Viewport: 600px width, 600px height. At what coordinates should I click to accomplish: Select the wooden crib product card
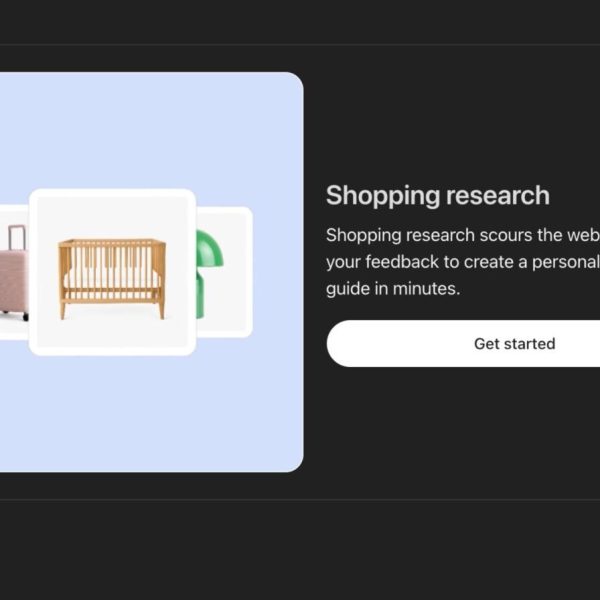[x=112, y=271]
